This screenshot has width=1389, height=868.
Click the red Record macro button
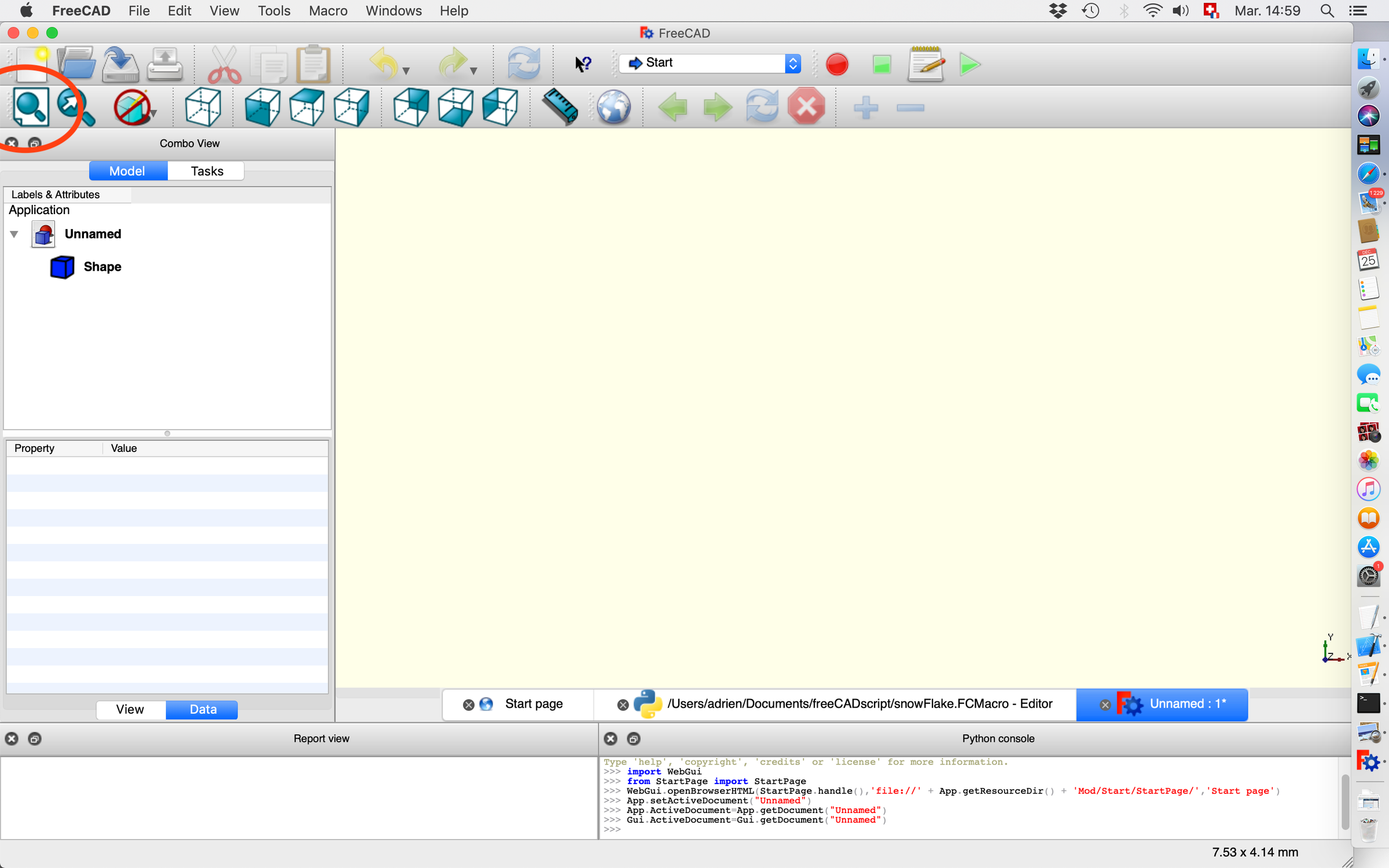(x=837, y=64)
